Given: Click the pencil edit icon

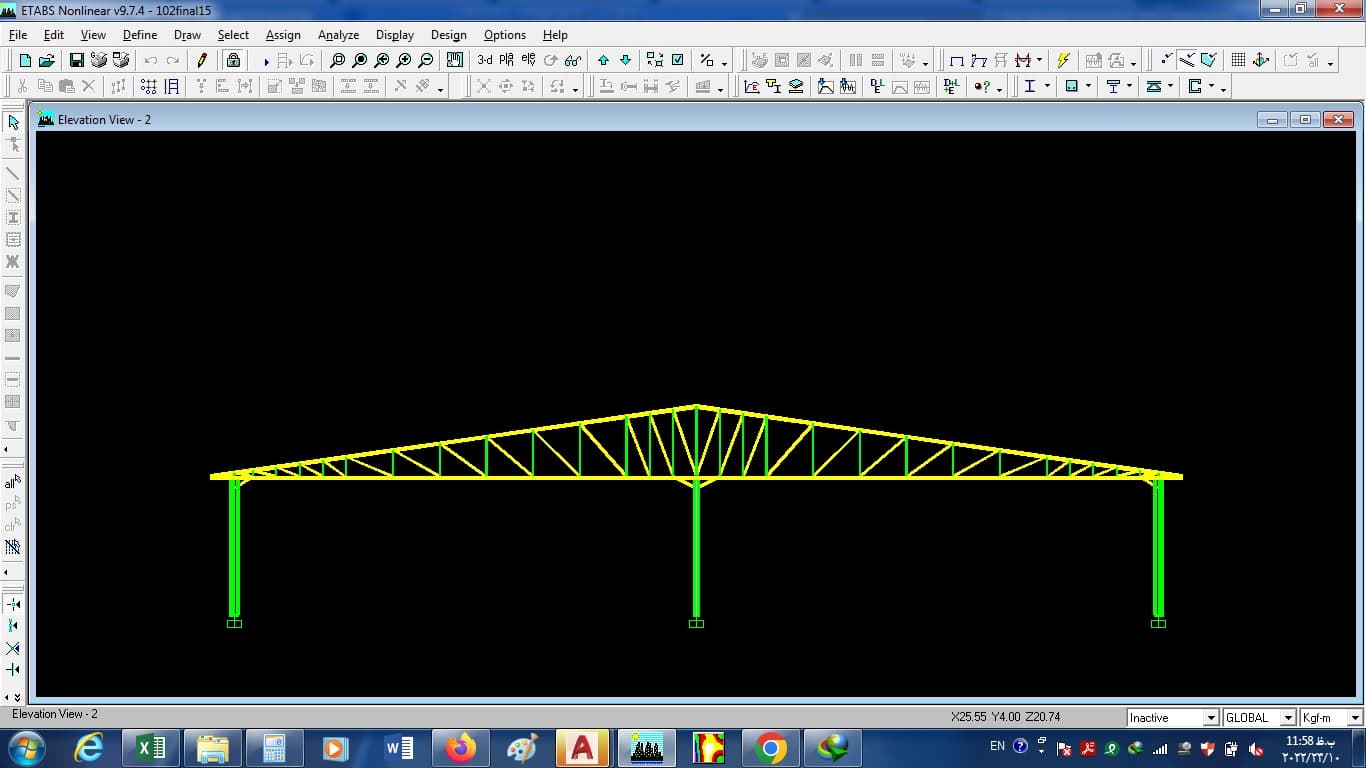Looking at the screenshot, I should pos(202,60).
